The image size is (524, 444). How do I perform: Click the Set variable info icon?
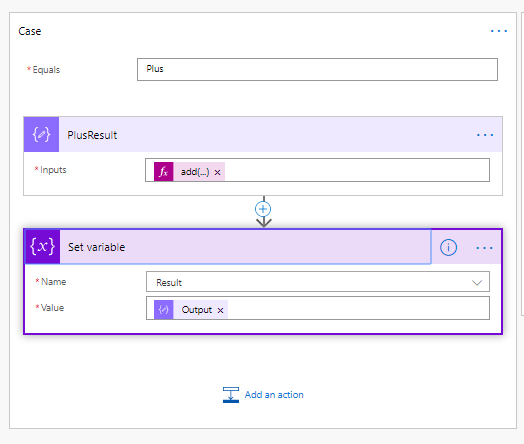[x=448, y=248]
